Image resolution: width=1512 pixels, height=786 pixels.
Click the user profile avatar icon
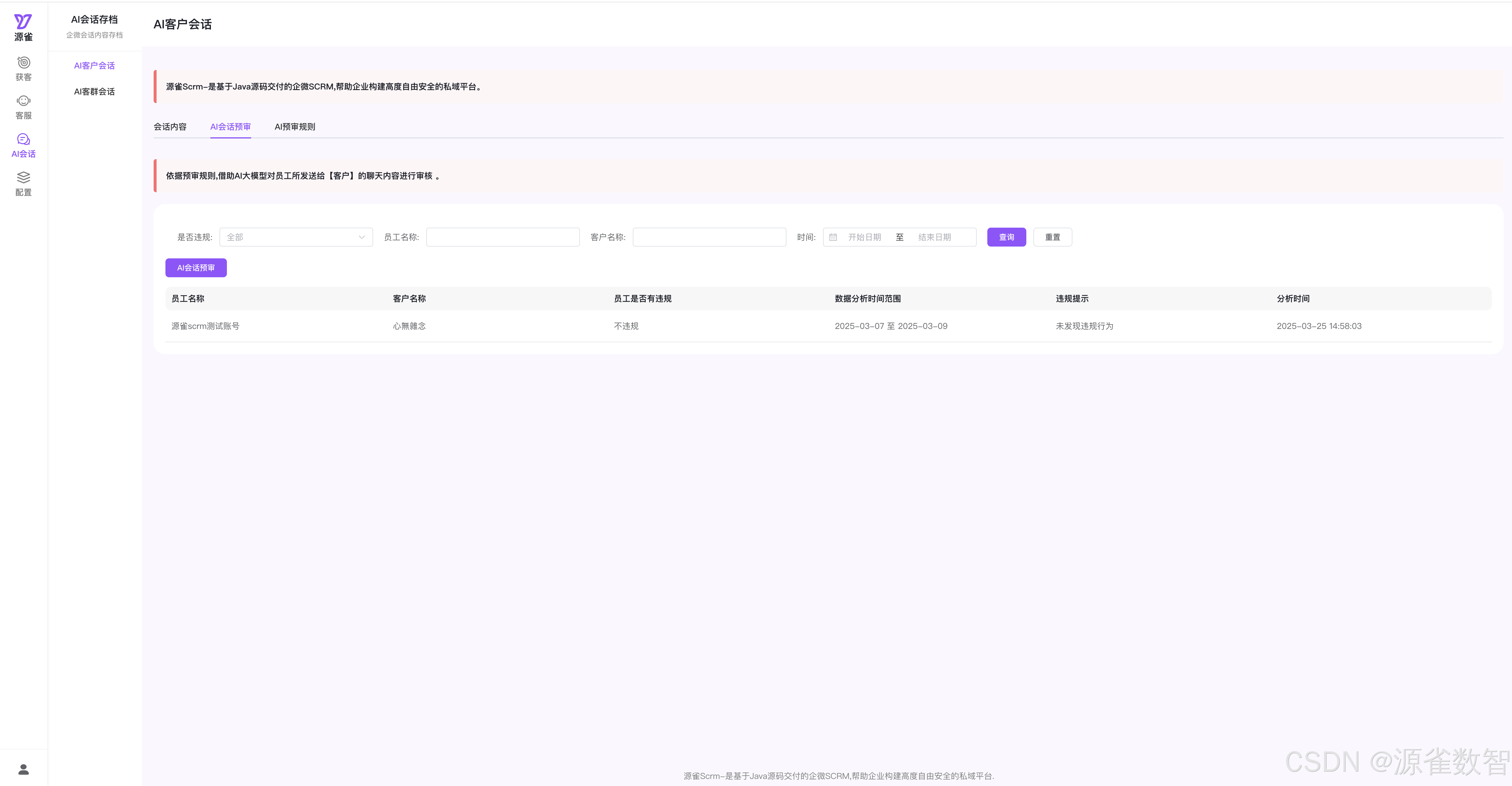[23, 769]
